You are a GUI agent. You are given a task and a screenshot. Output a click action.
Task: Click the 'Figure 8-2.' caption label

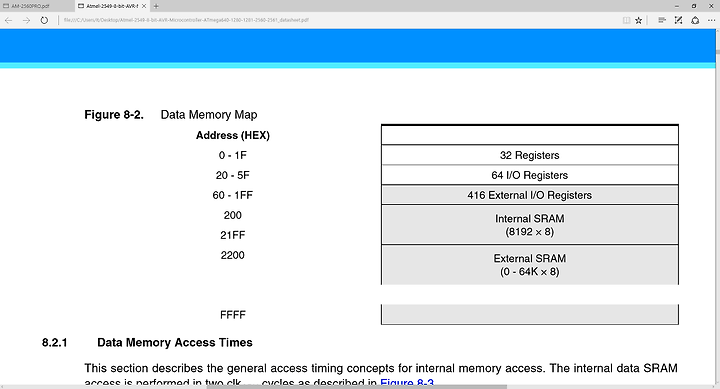[114, 115]
